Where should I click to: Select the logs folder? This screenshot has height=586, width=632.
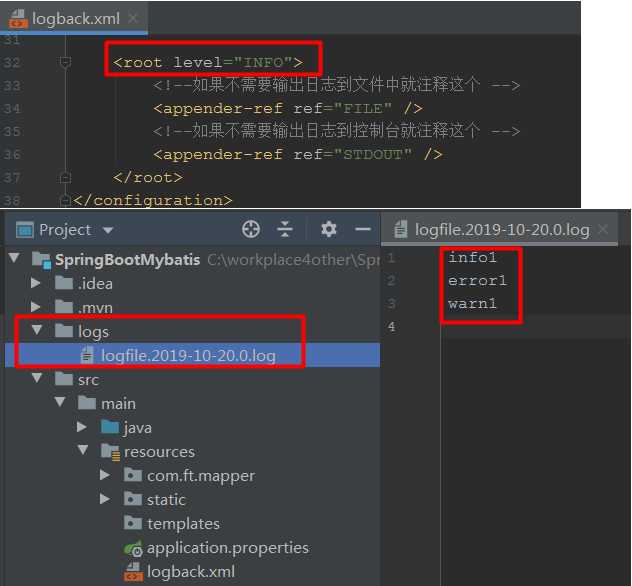[x=93, y=332]
